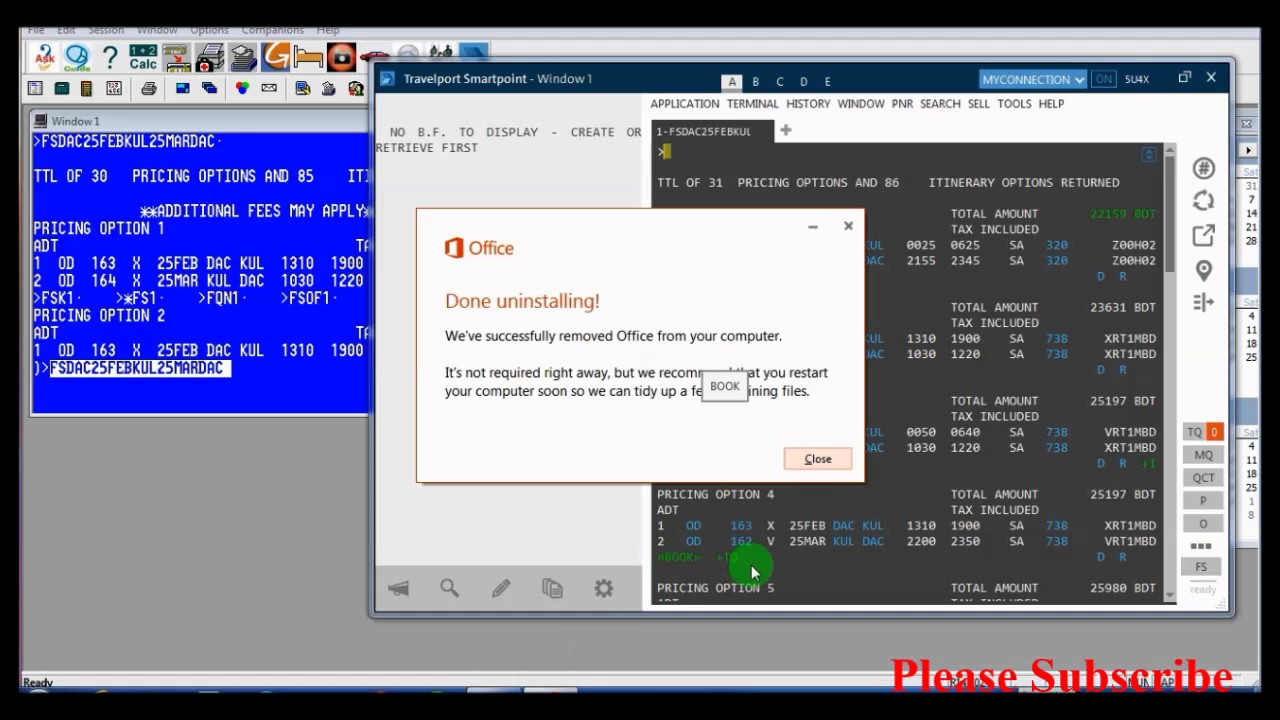Click the orange G arrow icon
This screenshot has height=720, width=1280.
coord(275,57)
